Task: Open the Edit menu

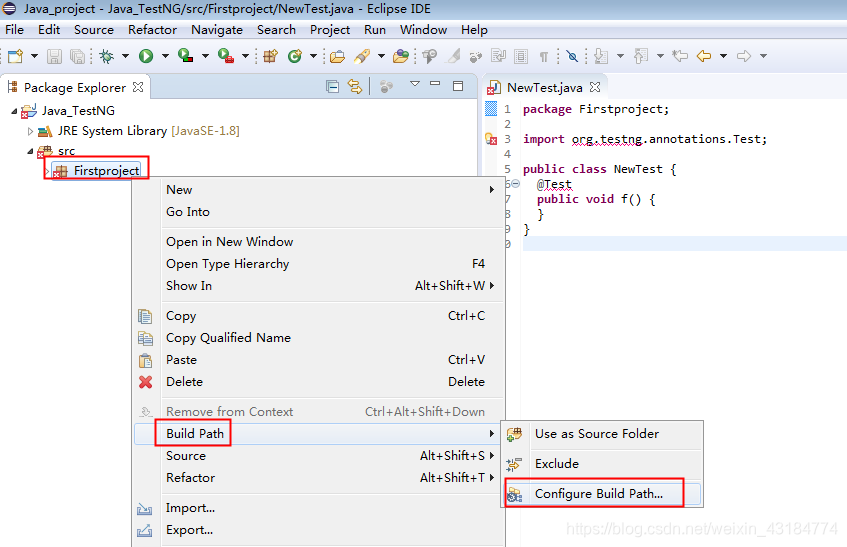Action: (49, 30)
